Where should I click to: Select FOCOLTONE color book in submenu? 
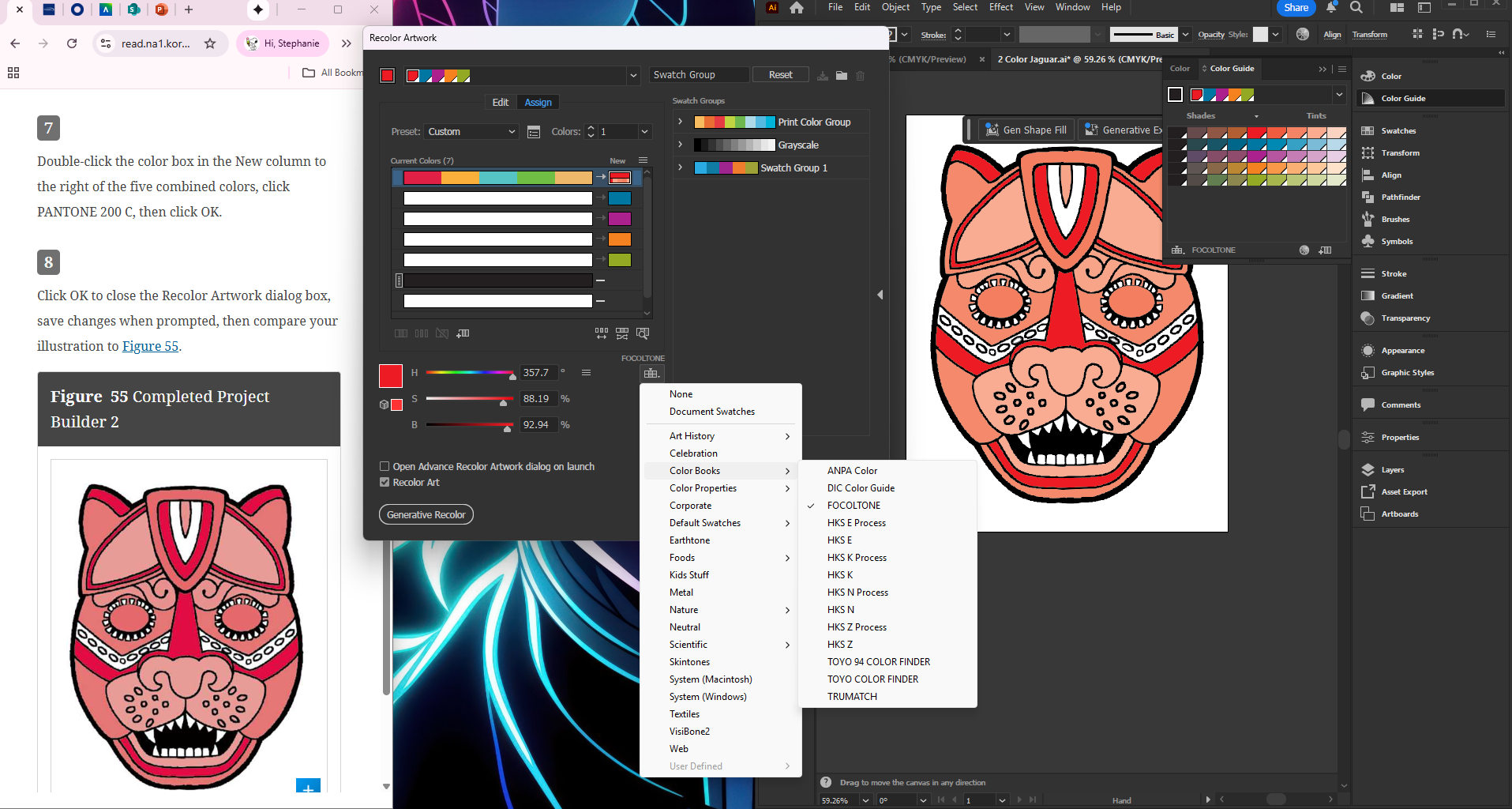854,506
